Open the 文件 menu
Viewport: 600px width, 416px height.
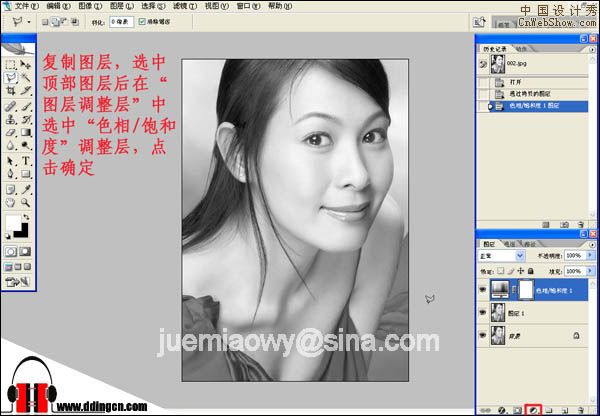click(26, 6)
